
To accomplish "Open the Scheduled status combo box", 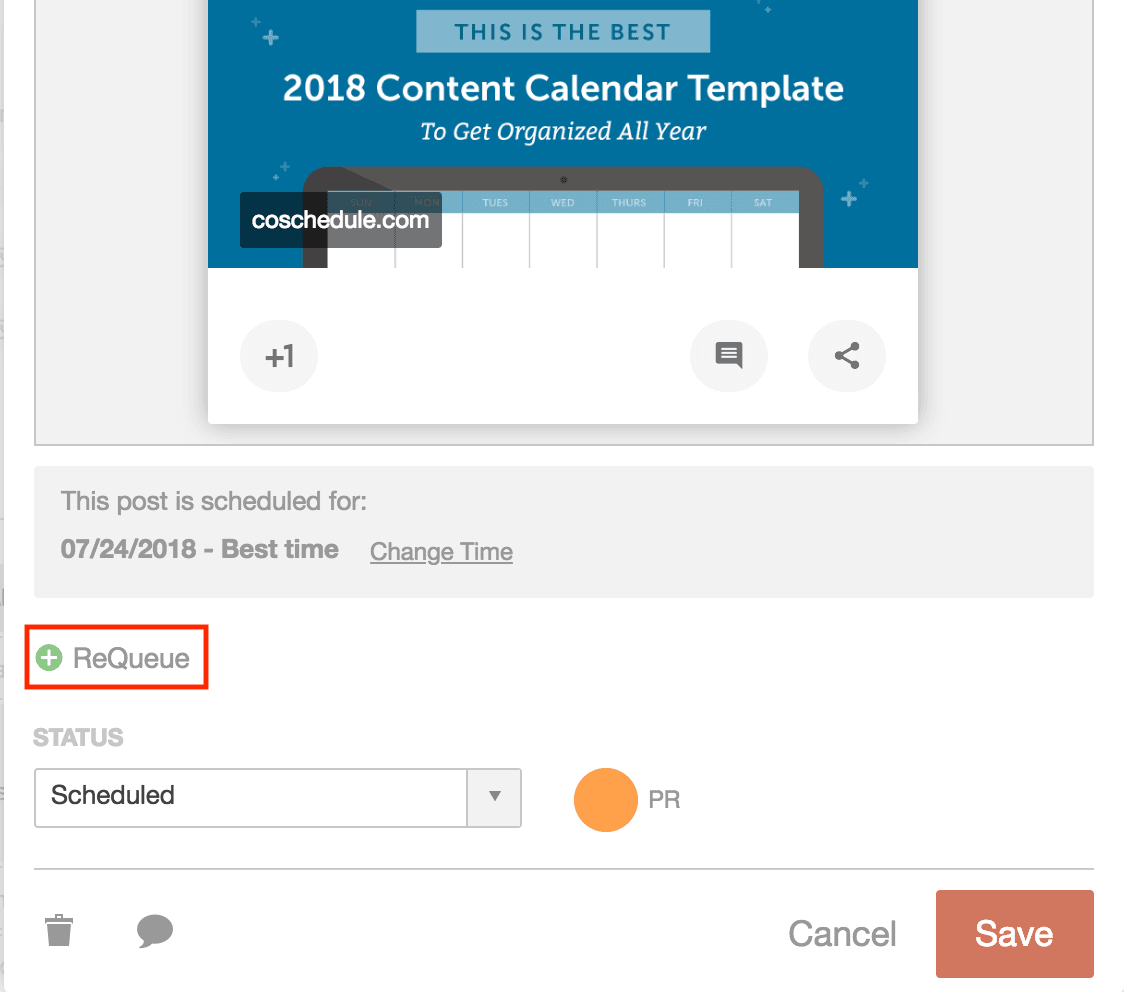I will (277, 797).
